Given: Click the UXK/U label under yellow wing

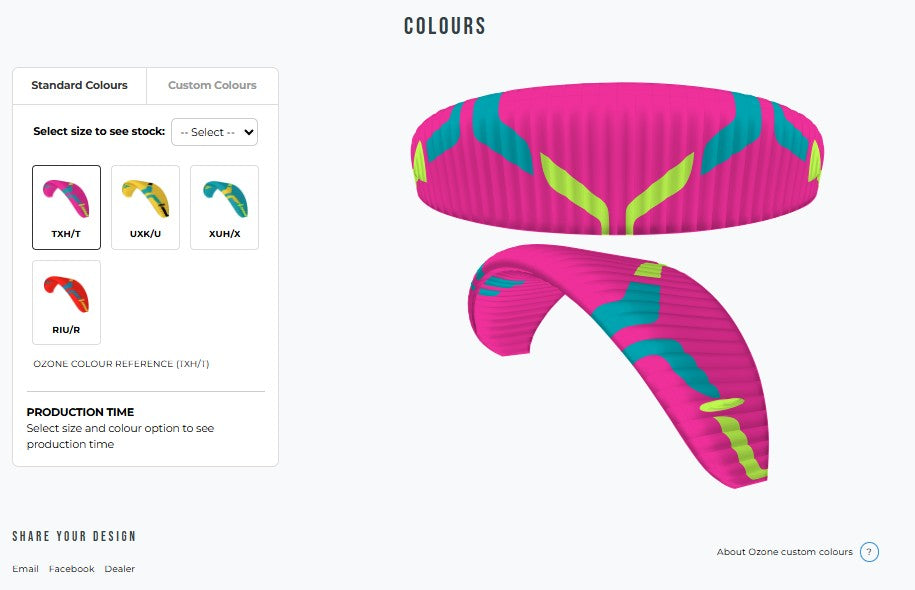Looking at the screenshot, I should coord(145,234).
